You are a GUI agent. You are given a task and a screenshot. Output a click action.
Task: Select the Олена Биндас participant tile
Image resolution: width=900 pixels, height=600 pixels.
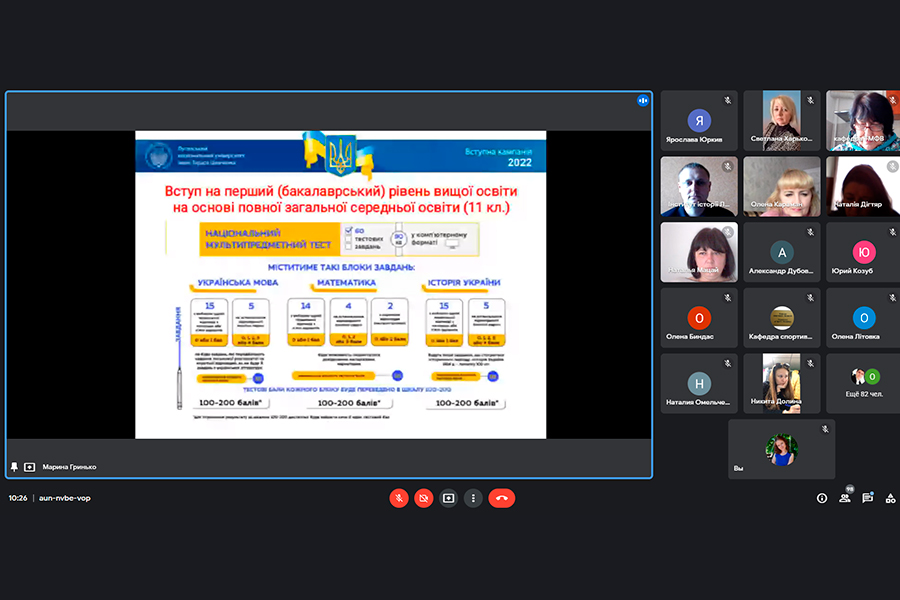click(x=699, y=318)
